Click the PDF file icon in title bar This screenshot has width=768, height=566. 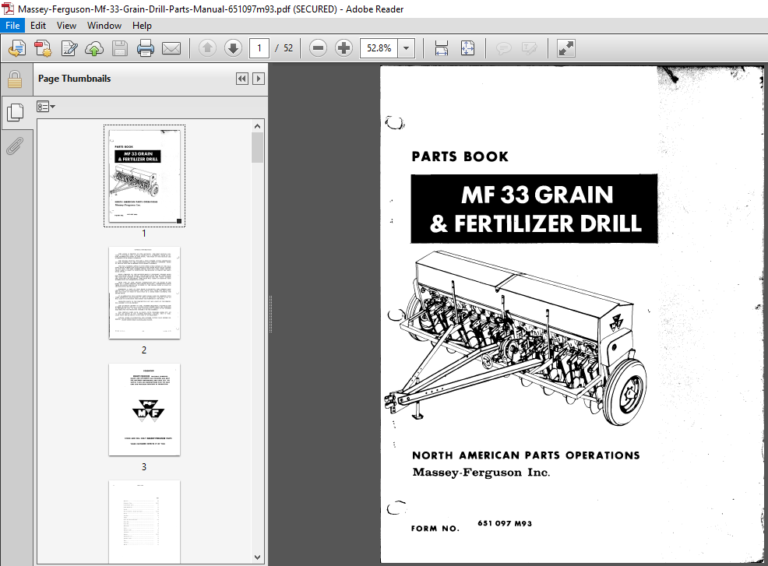coord(8,8)
